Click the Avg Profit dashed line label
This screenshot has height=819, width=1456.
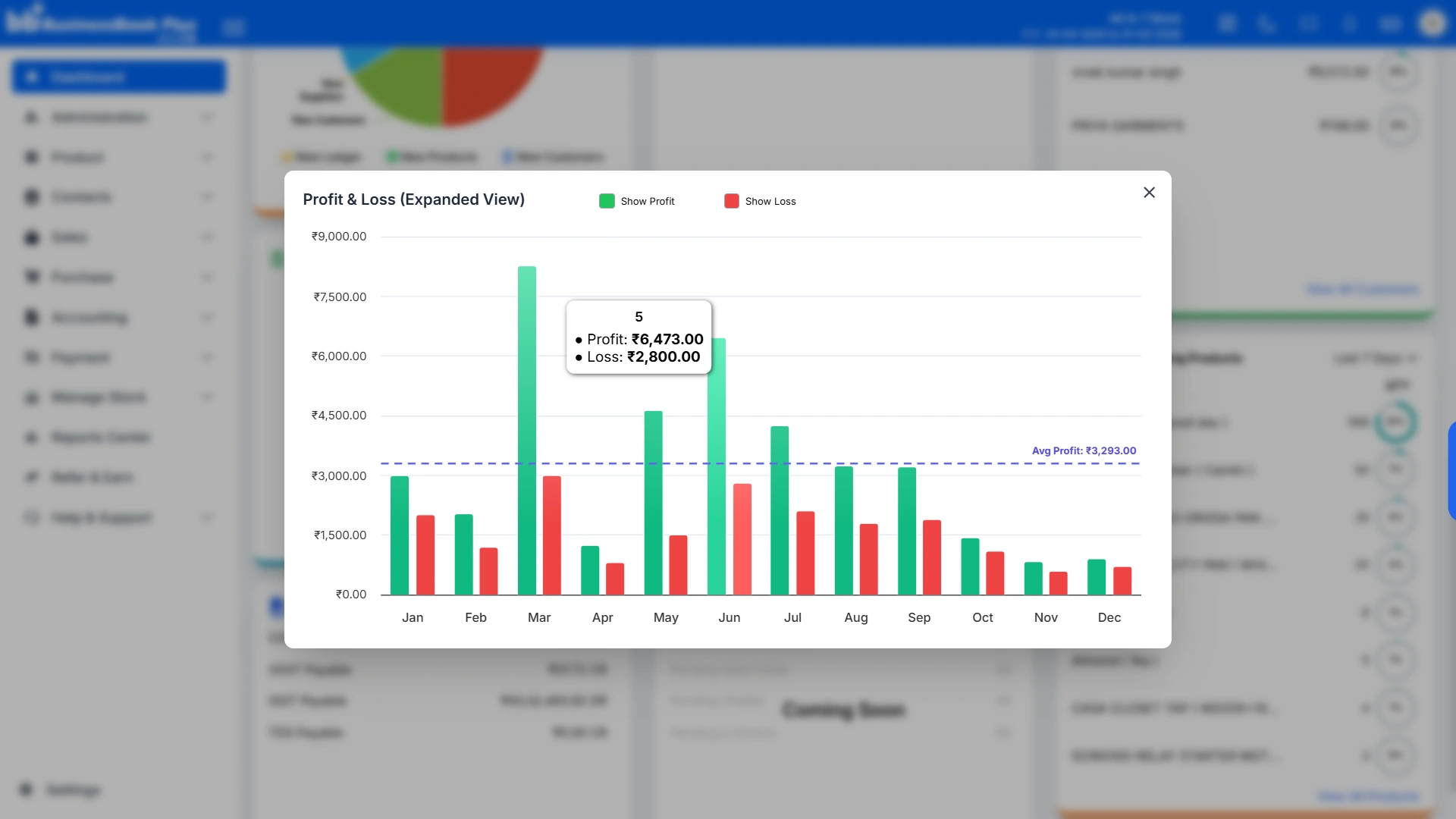tap(1084, 450)
